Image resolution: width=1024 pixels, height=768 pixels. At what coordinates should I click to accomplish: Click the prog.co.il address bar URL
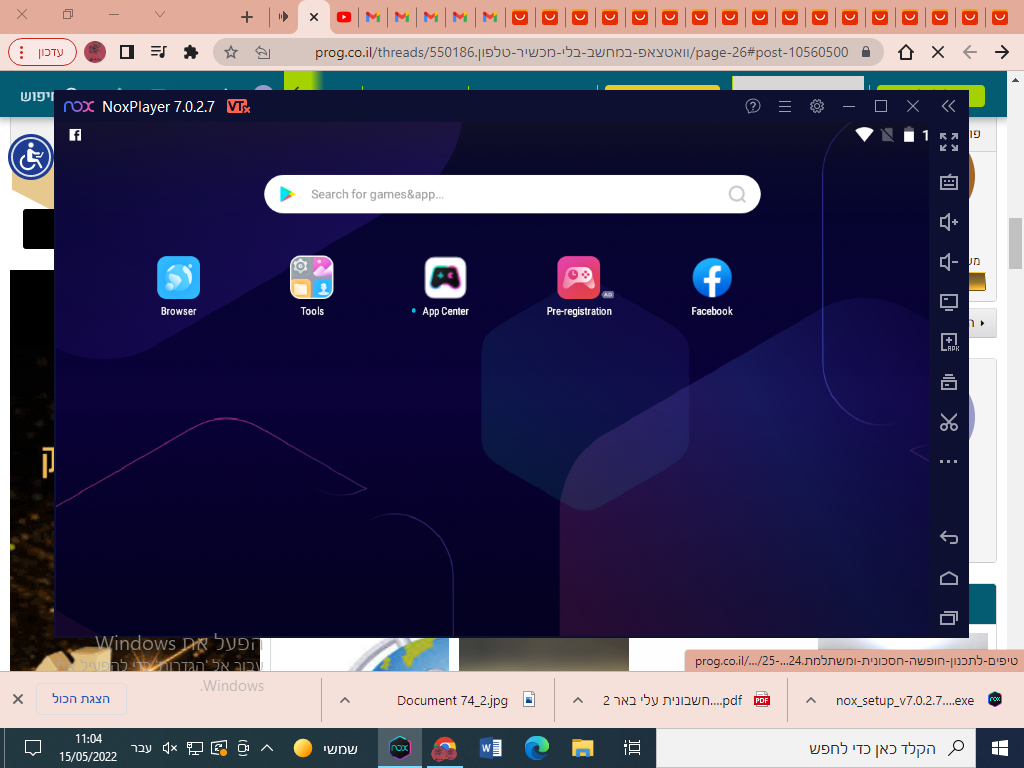(x=581, y=52)
